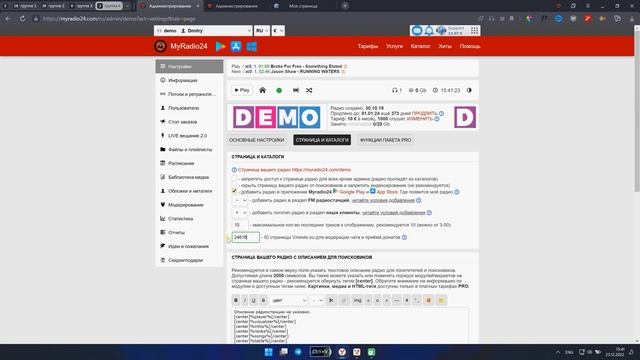Open the color 'цвет' dropdown in editor
The height and width of the screenshot is (360, 640).
tap(289, 300)
